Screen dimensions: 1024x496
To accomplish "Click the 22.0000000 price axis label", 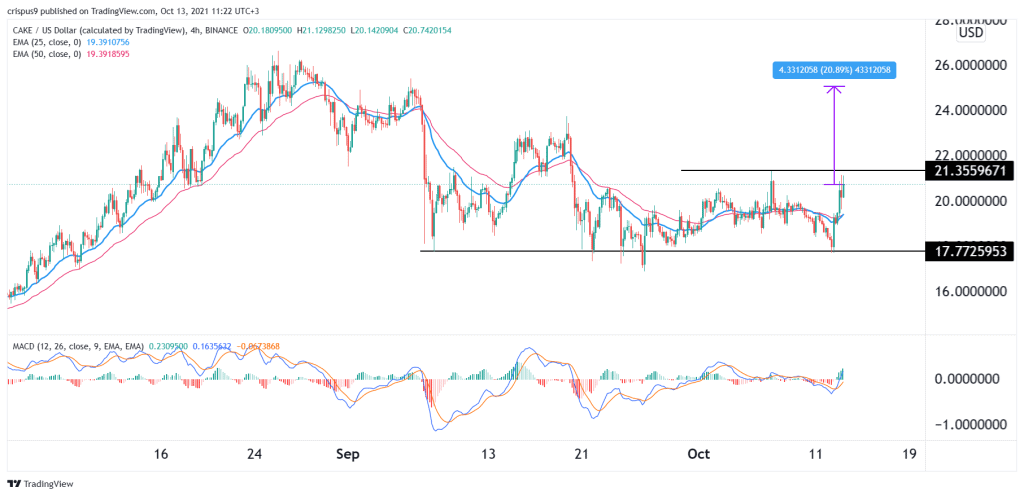I will [x=970, y=155].
